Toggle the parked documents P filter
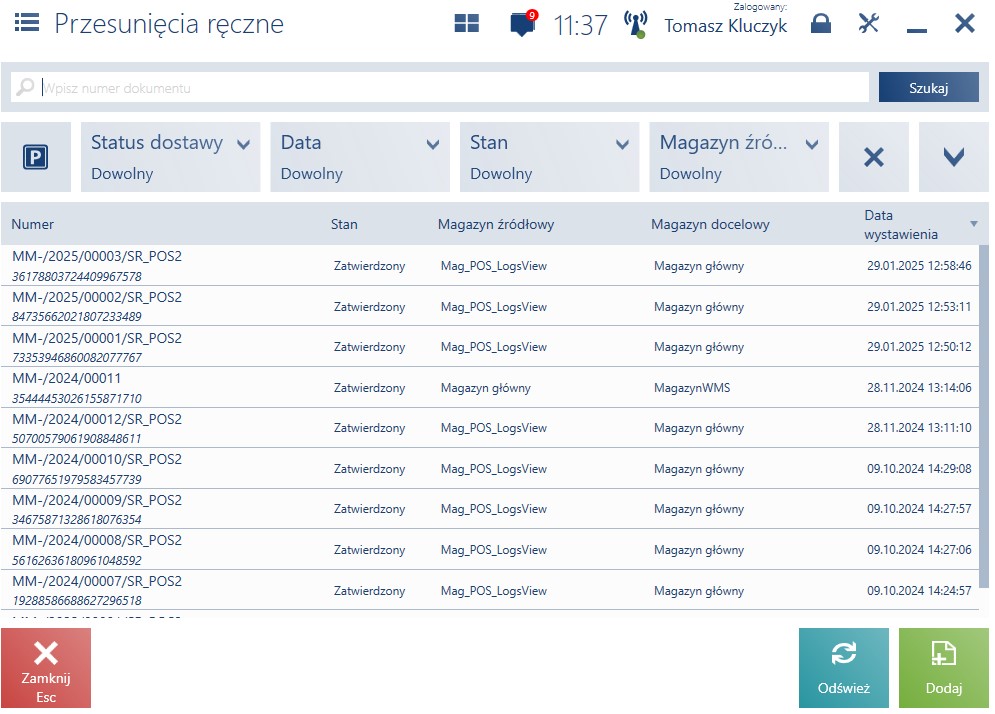This screenshot has width=995, height=714. (36, 157)
